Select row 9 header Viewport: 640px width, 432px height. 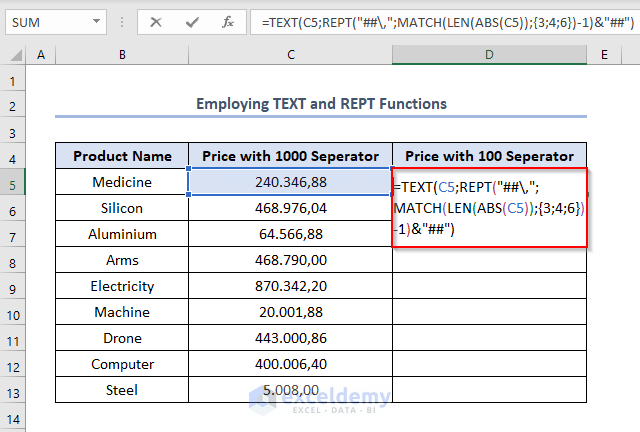(14, 286)
